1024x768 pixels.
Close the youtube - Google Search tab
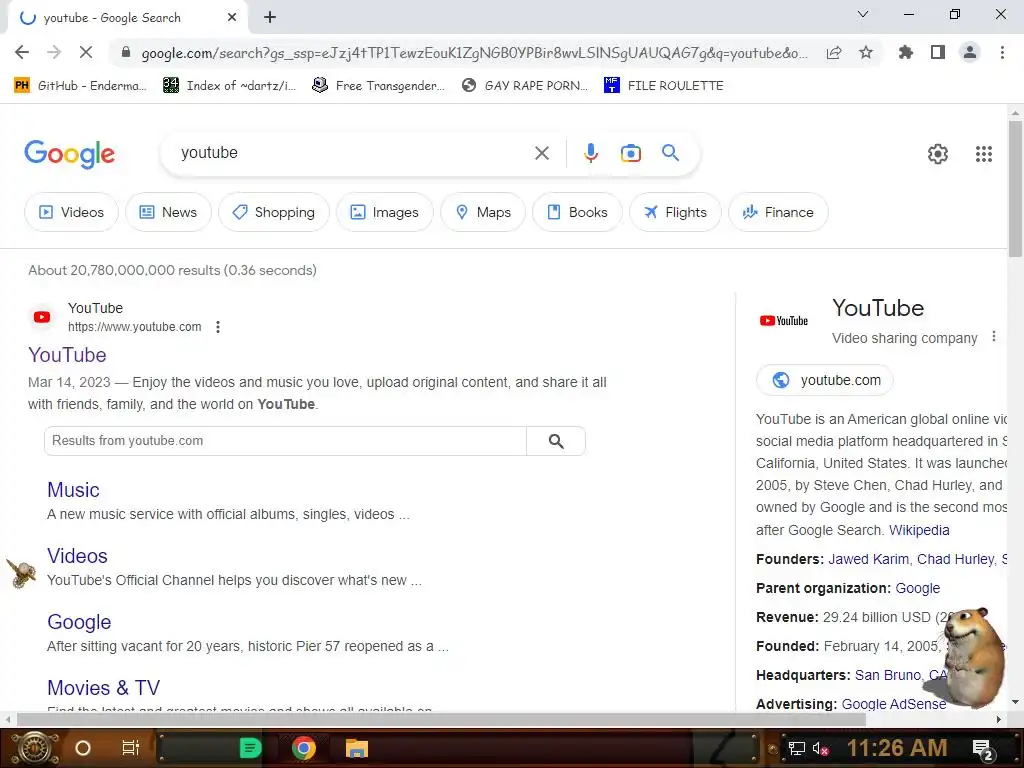[232, 18]
